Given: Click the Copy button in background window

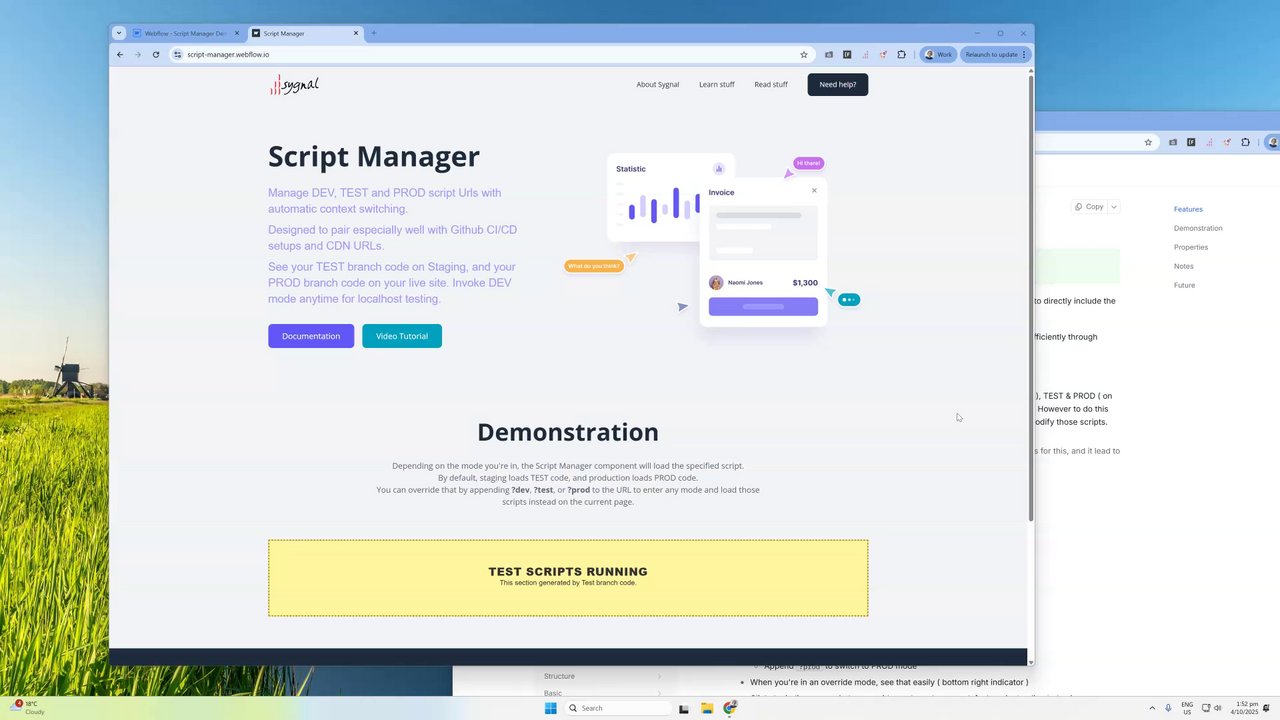Looking at the screenshot, I should (x=1089, y=207).
